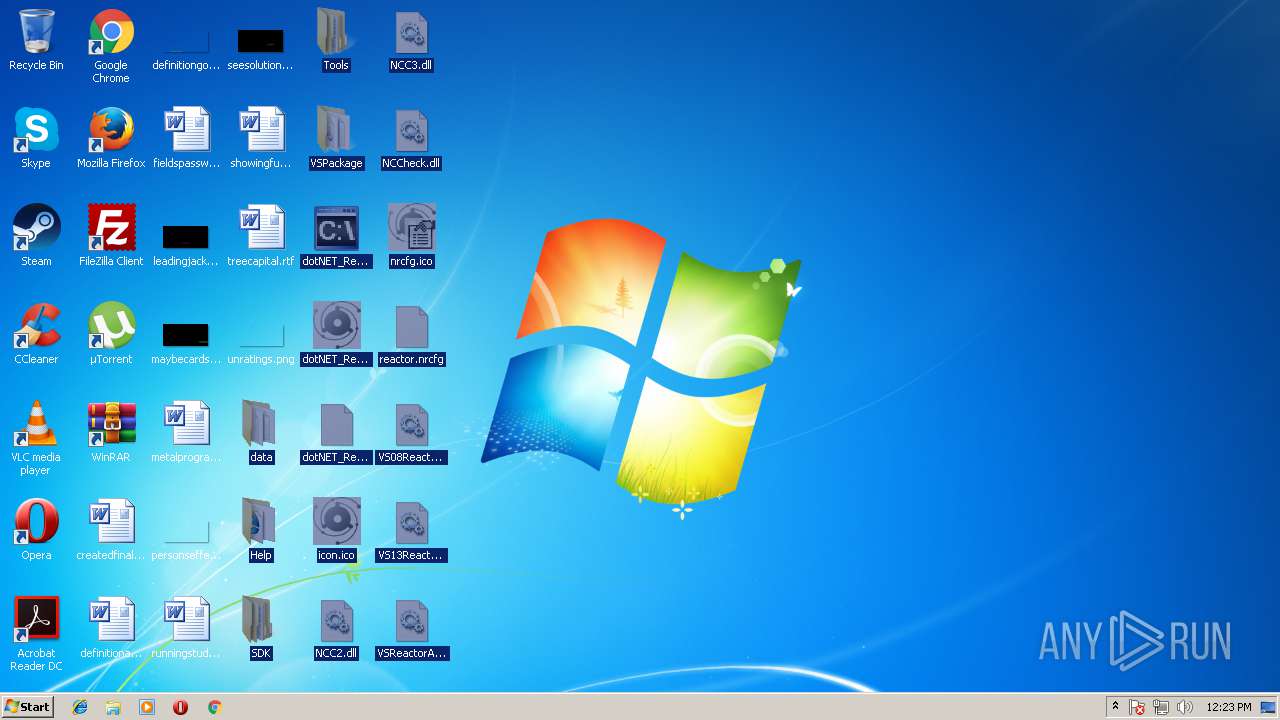Click the Skype desktop shortcut
Screen dimensions: 1280x720
pos(36,139)
